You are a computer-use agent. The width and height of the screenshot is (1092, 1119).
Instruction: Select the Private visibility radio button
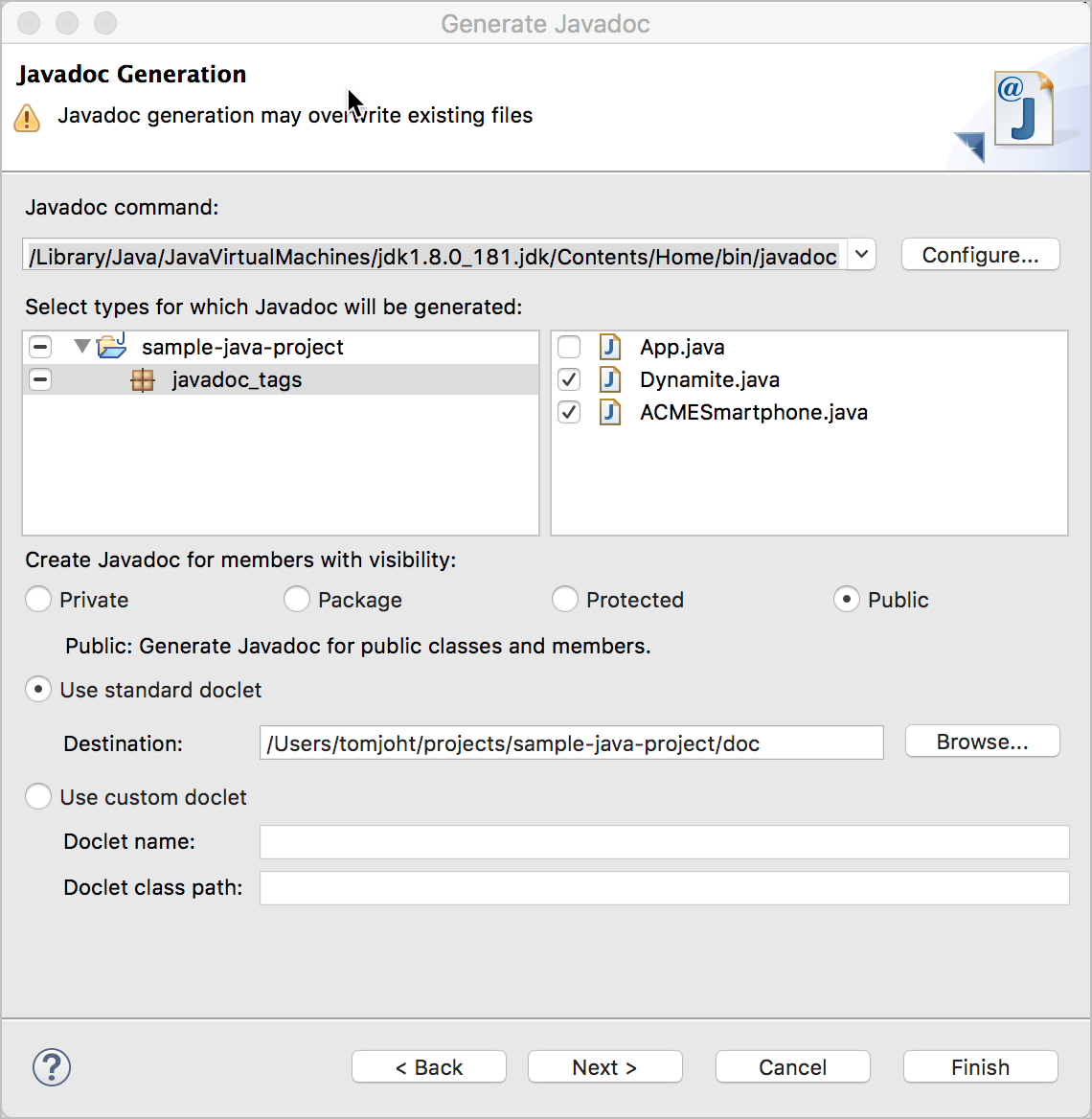click(38, 599)
